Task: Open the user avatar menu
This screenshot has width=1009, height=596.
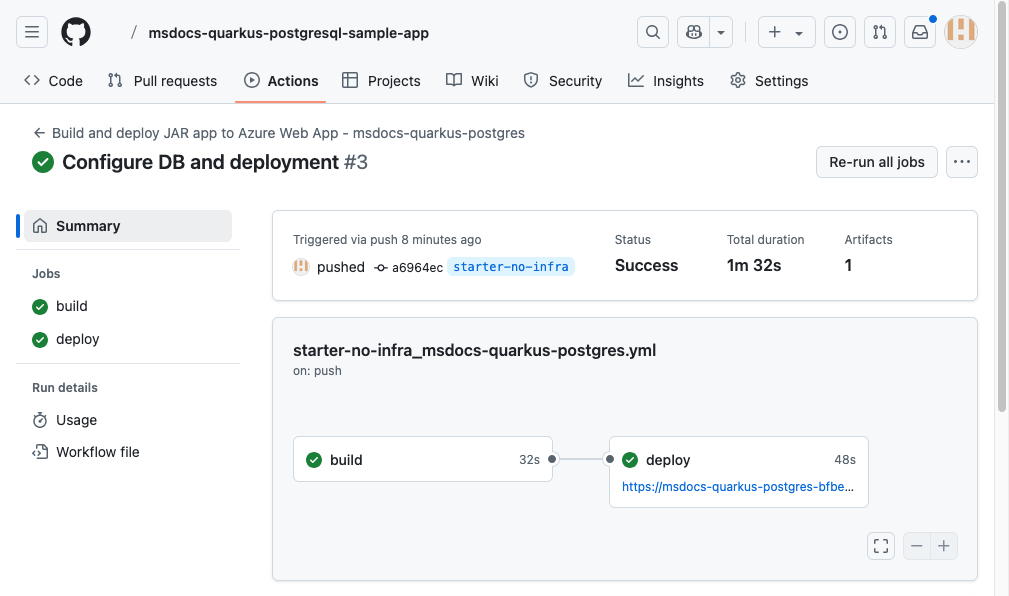Action: [961, 32]
